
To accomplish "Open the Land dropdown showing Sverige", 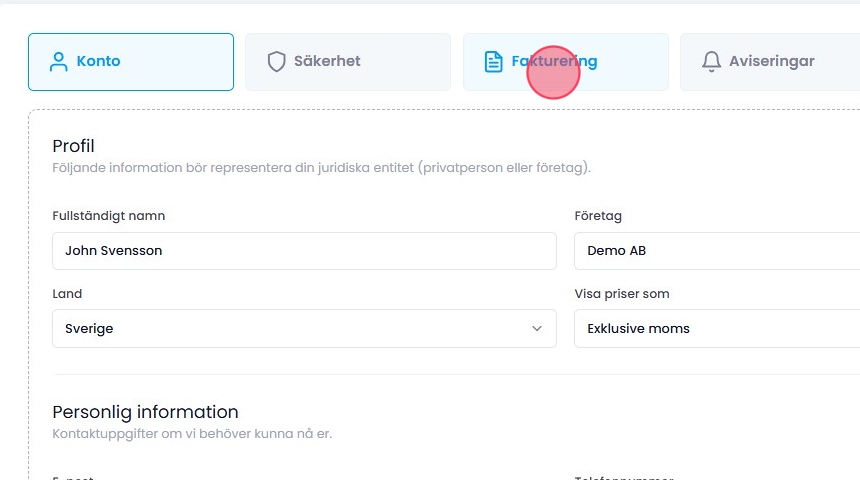I will 290,329.
